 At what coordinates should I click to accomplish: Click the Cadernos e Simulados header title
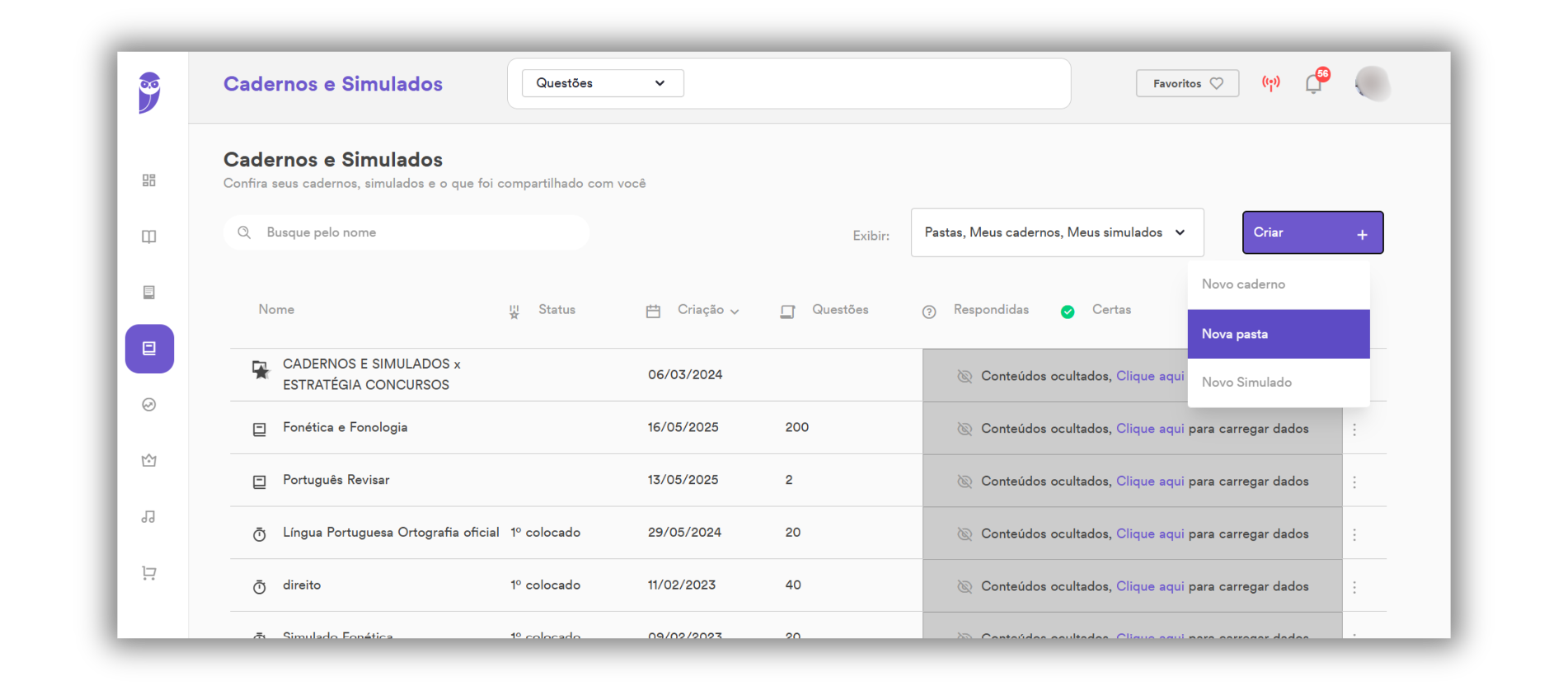(x=333, y=84)
